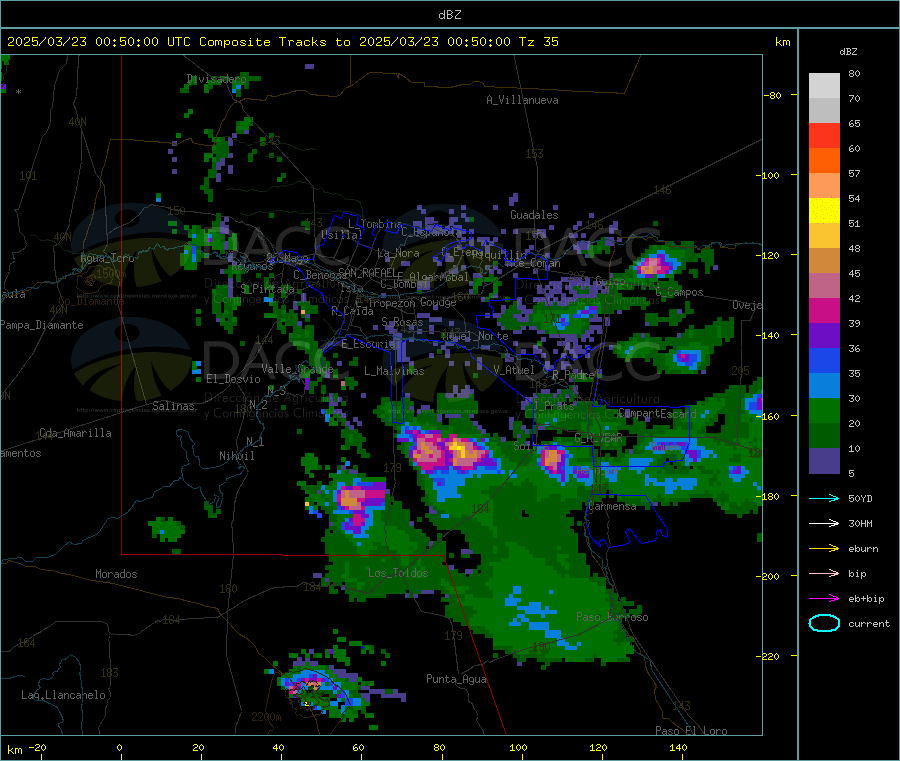Click the 'Cda_Amarilla' map label

coord(75,433)
